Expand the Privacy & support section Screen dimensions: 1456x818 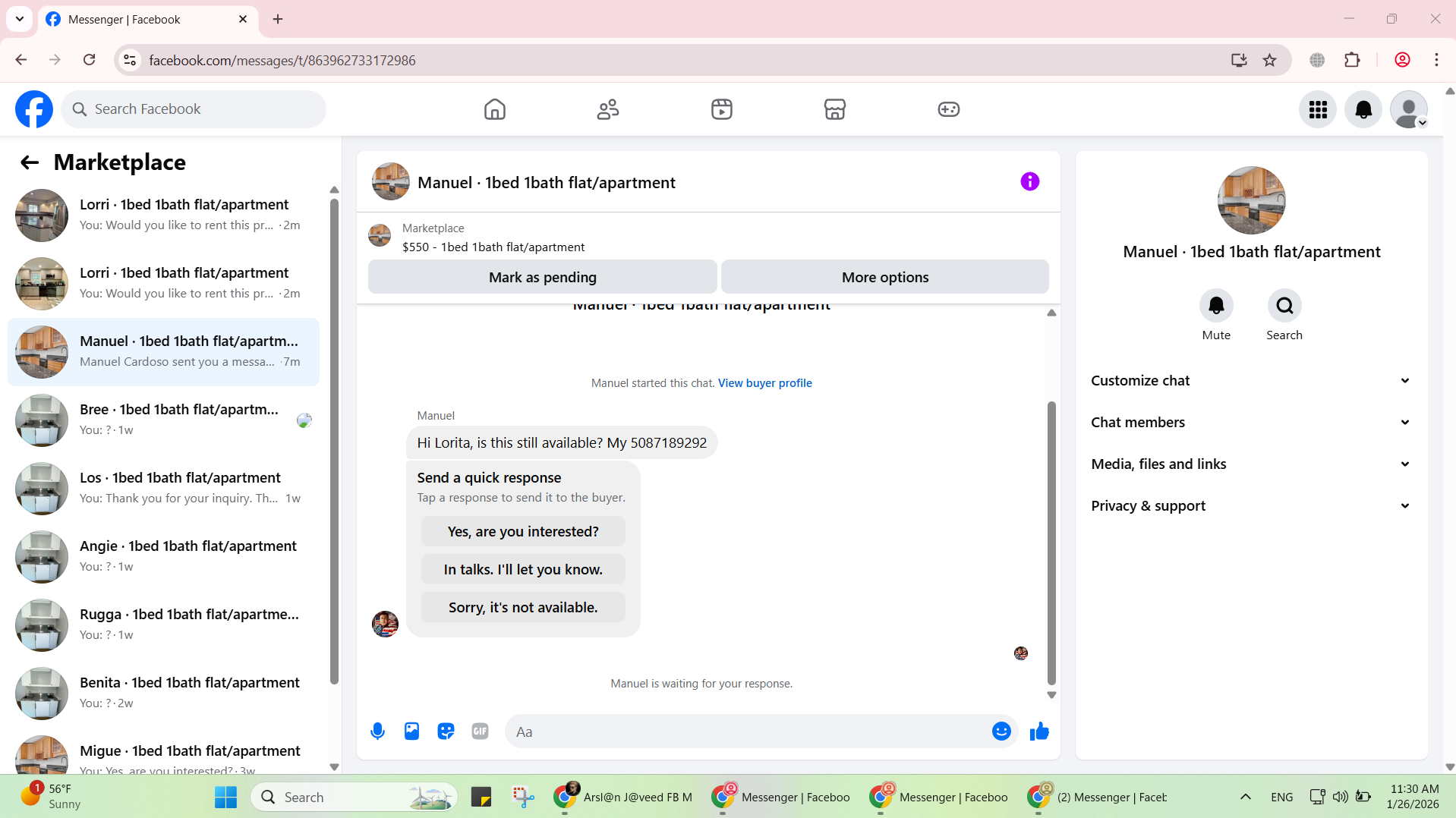tap(1251, 506)
